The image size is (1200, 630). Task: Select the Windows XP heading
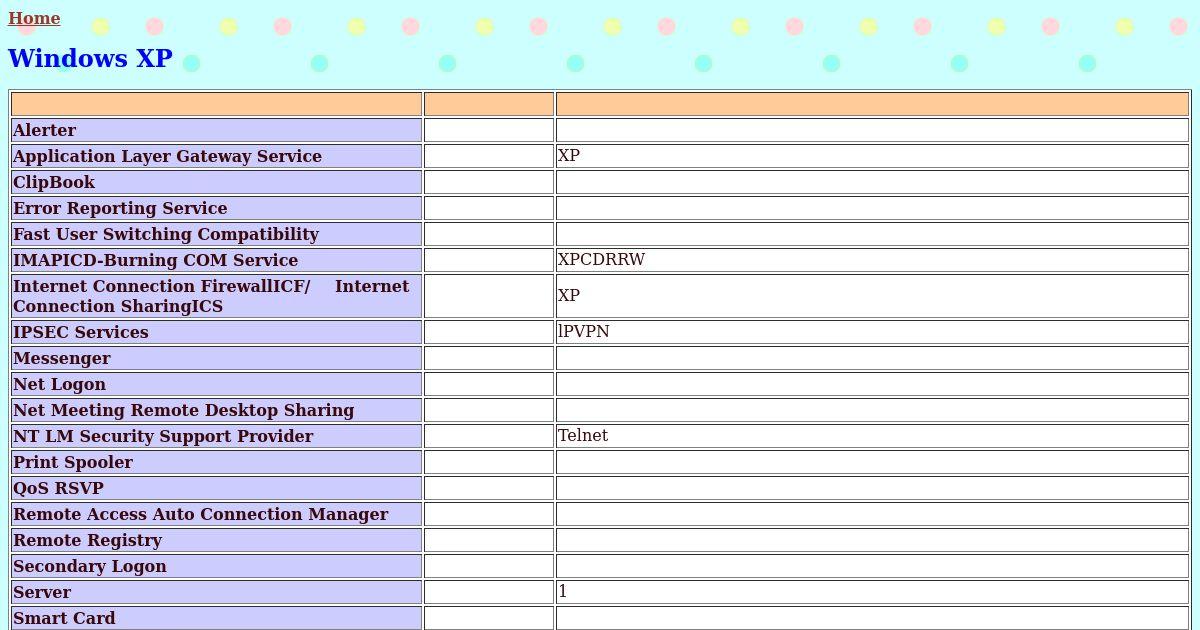[x=90, y=58]
